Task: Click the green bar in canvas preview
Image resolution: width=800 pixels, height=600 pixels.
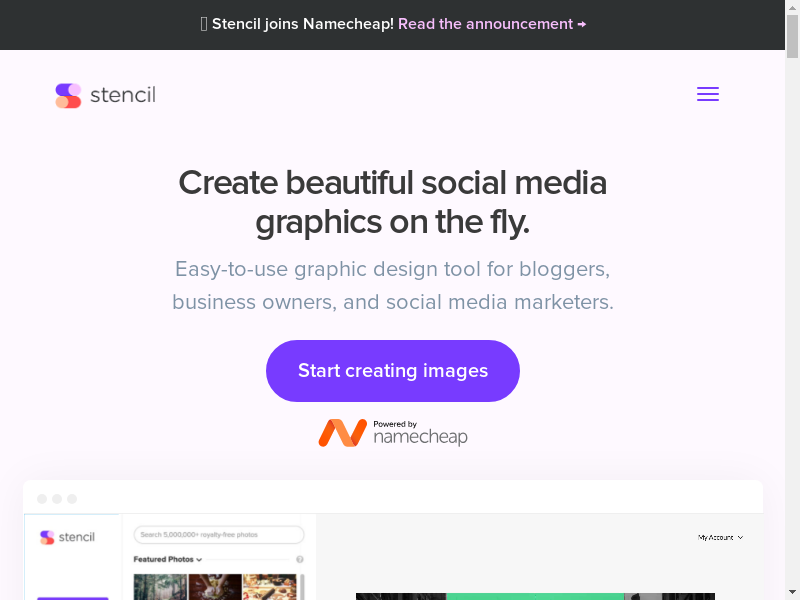Action: [535, 596]
